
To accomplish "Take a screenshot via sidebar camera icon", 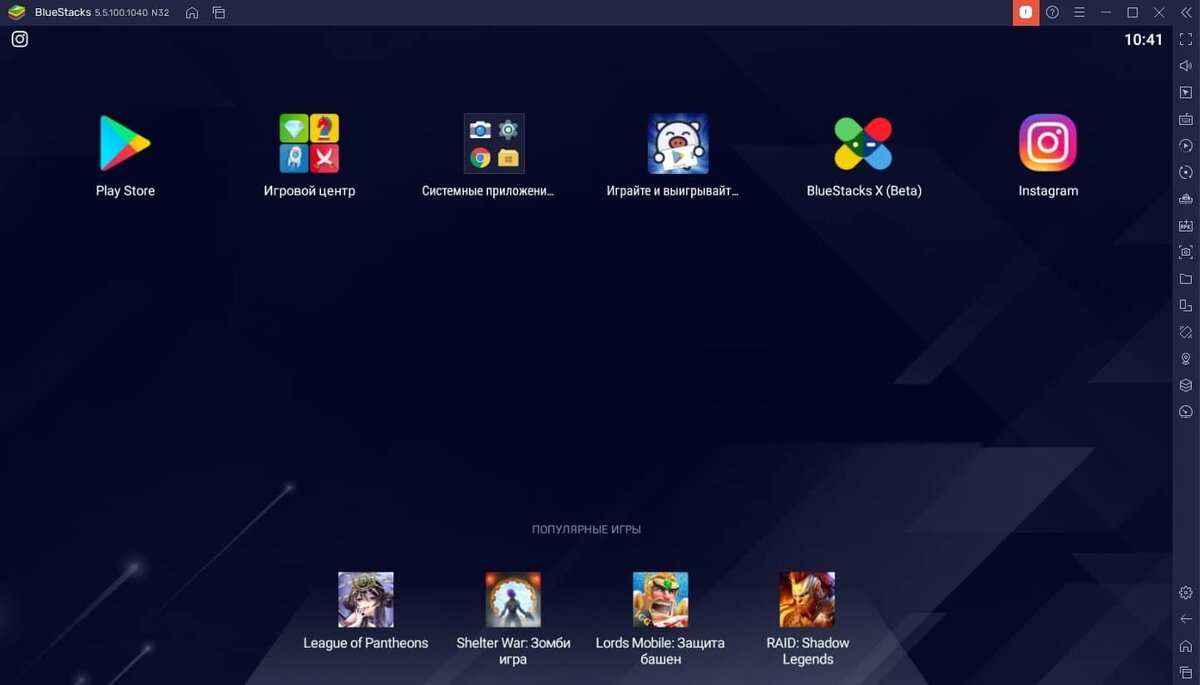I will (1186, 252).
